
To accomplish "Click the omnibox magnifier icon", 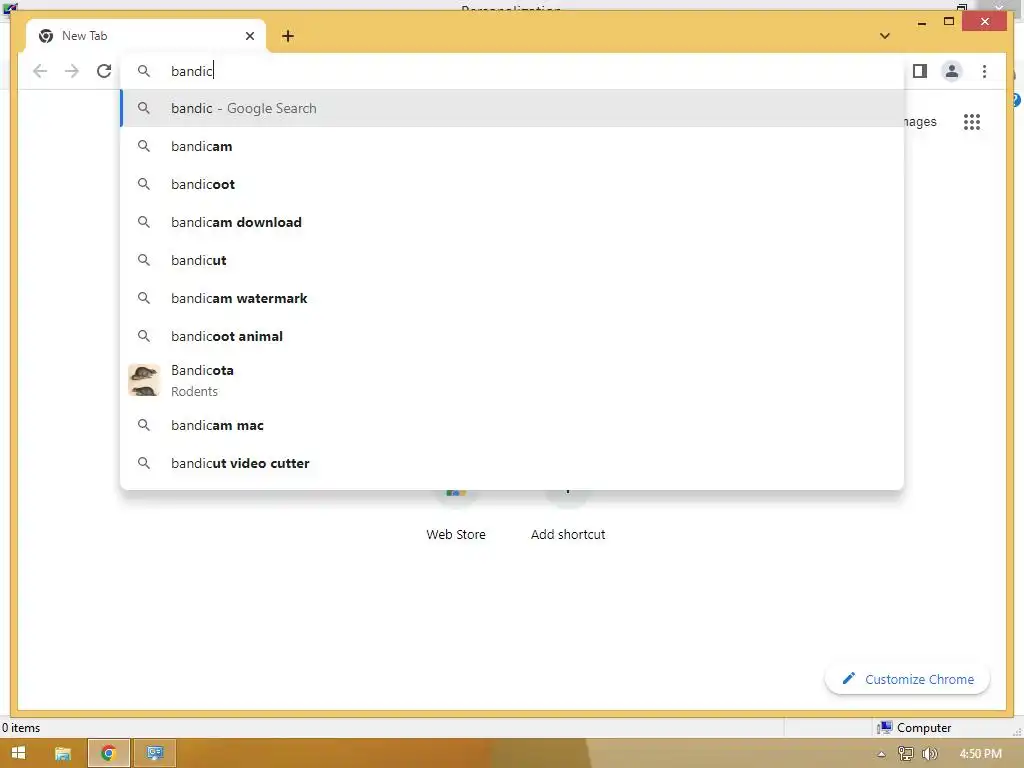I will [x=144, y=71].
